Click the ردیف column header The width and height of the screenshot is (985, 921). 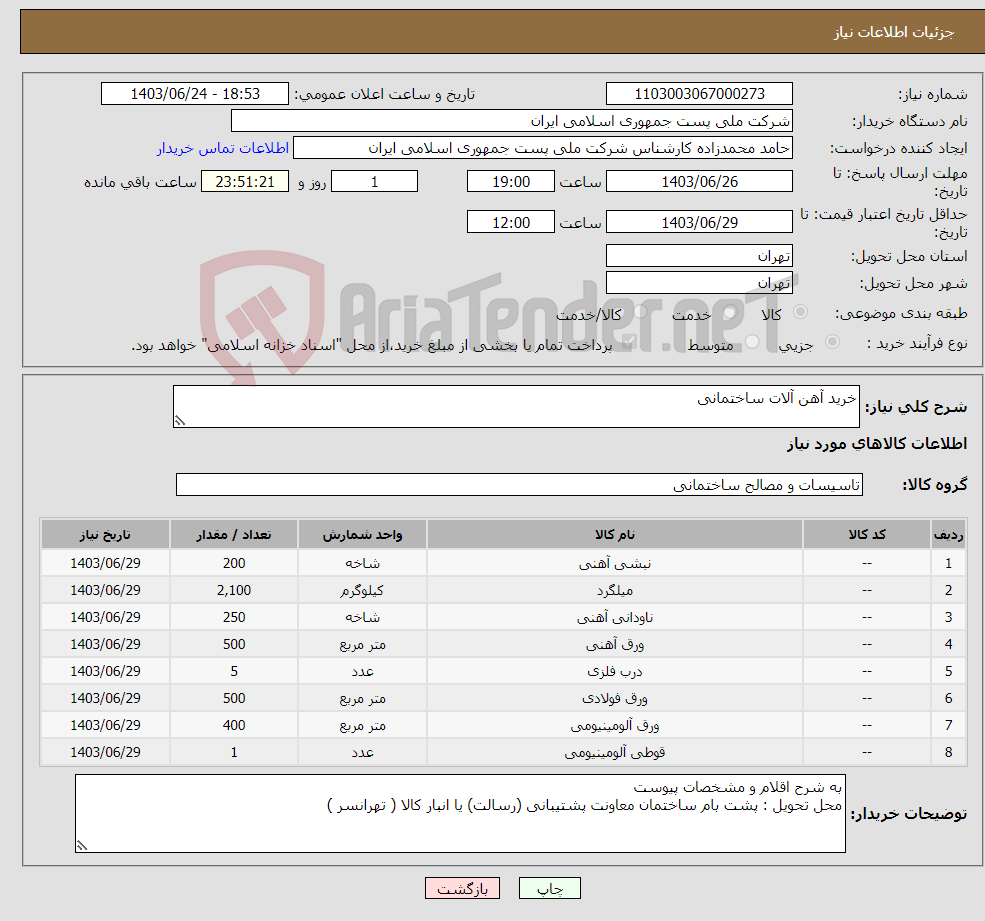click(x=949, y=535)
